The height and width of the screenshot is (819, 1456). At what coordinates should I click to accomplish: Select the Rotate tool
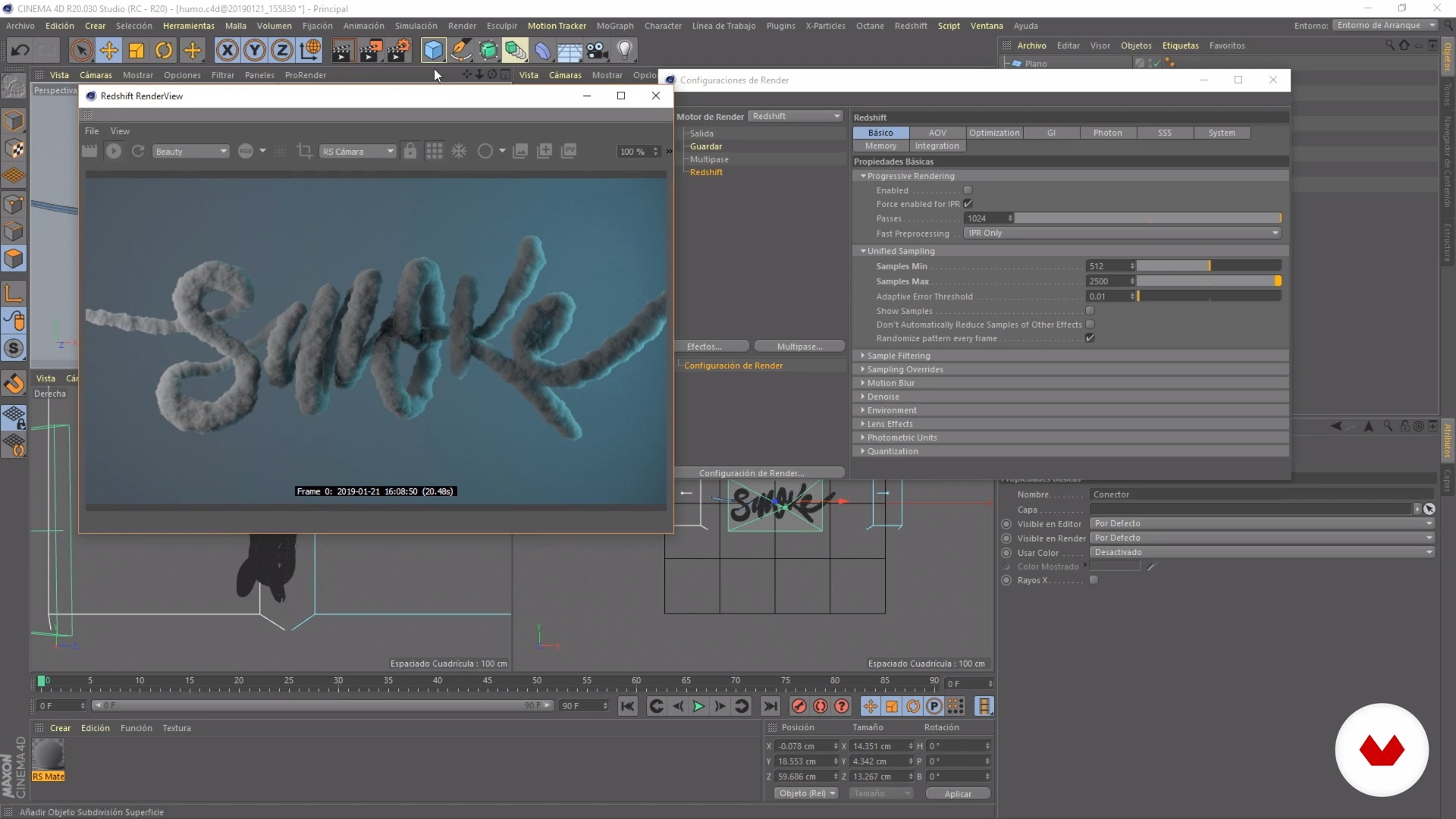pos(164,51)
